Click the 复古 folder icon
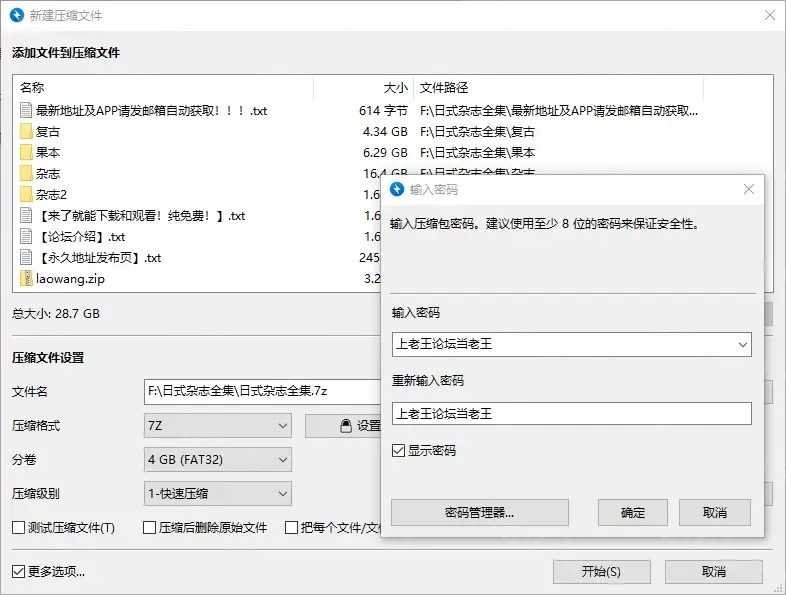The image size is (786, 595). pyautogui.click(x=26, y=132)
